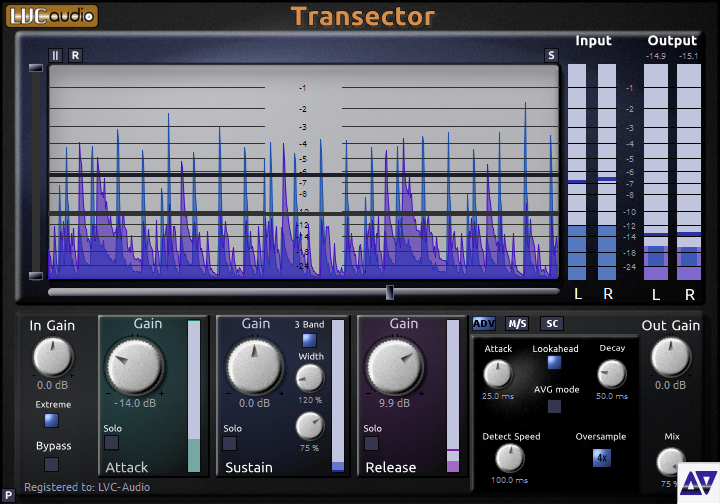Click the In Gain knob

coord(52,357)
